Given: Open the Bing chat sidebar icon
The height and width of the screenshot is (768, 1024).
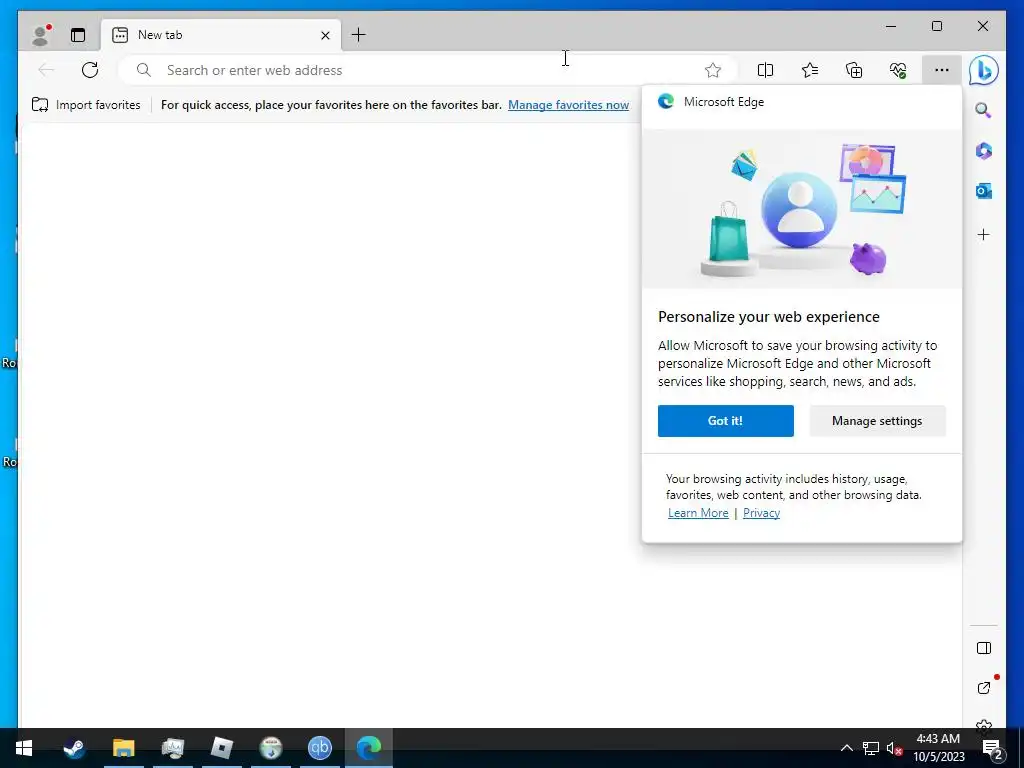Looking at the screenshot, I should point(984,70).
